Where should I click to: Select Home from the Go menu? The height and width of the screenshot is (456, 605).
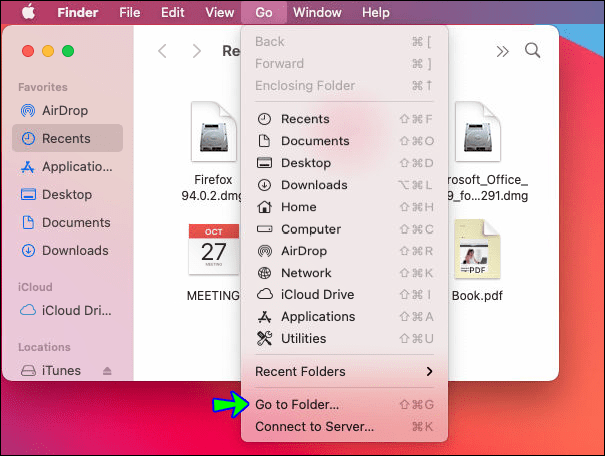point(344,207)
